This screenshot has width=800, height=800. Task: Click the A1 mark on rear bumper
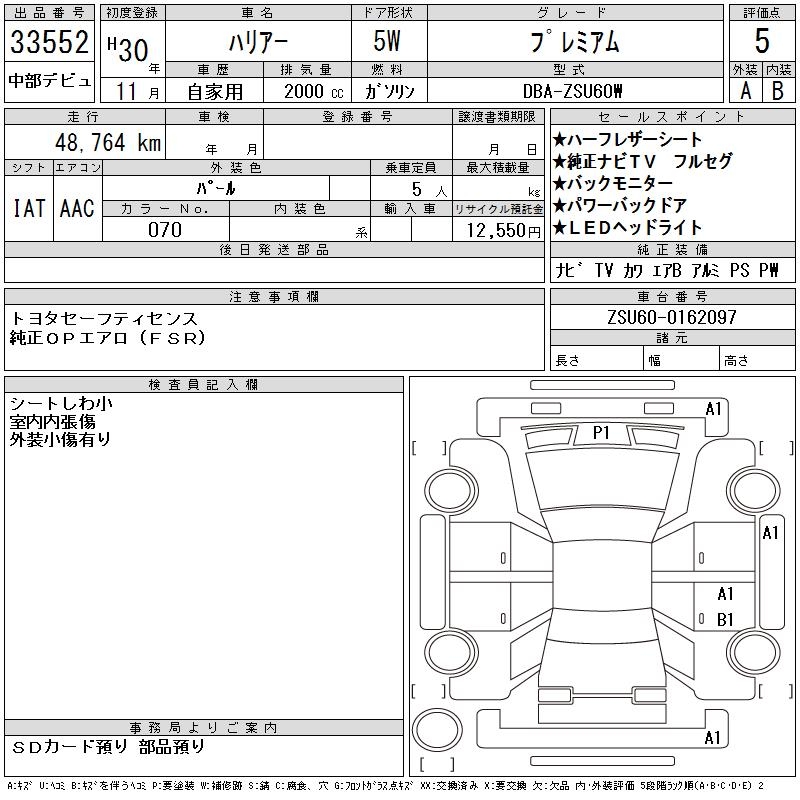712,738
